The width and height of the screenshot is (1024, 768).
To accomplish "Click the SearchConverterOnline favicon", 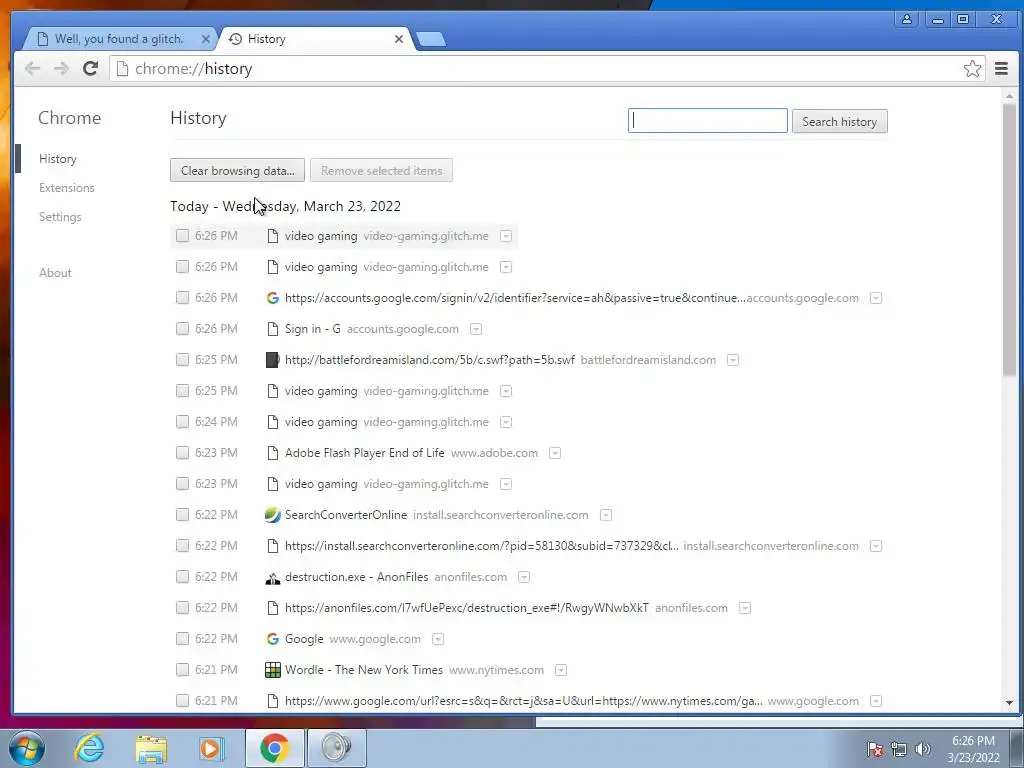I will point(273,515).
